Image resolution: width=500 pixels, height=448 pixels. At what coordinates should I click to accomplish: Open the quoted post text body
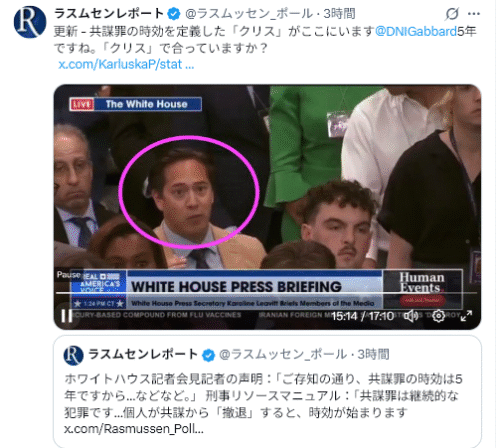[x=263, y=396]
